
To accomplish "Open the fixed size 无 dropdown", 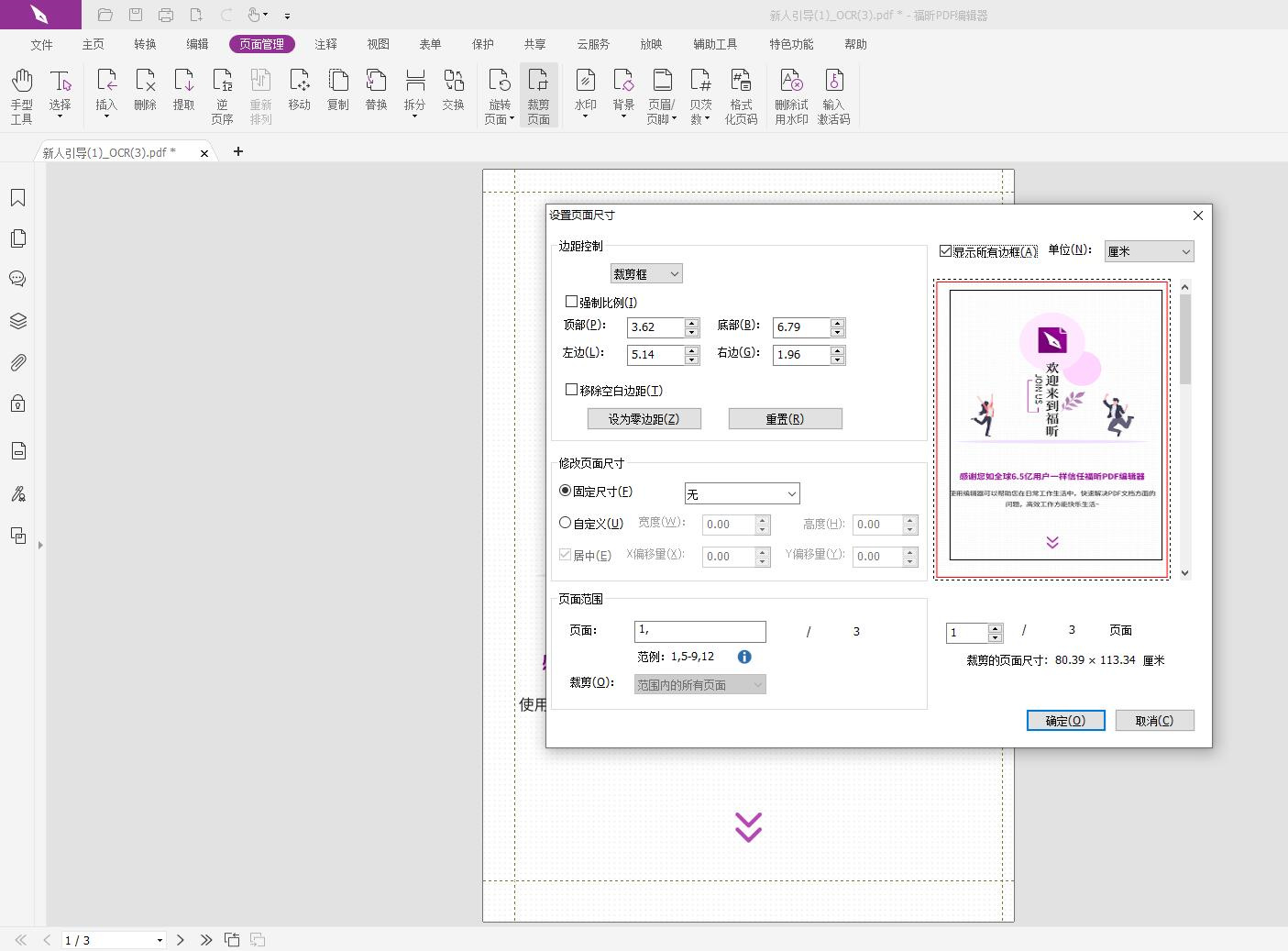I will 742,494.
